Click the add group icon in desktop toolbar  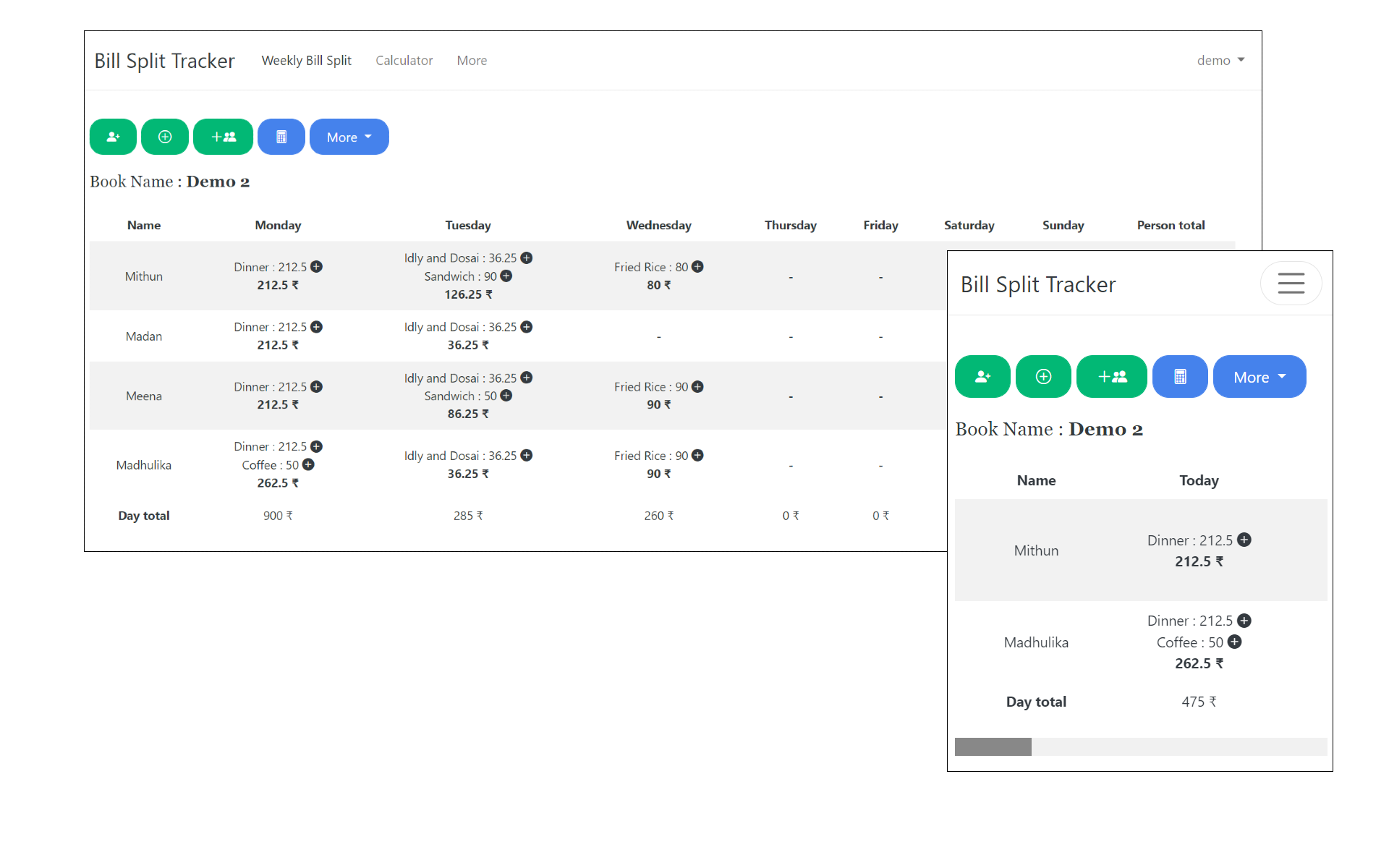223,137
